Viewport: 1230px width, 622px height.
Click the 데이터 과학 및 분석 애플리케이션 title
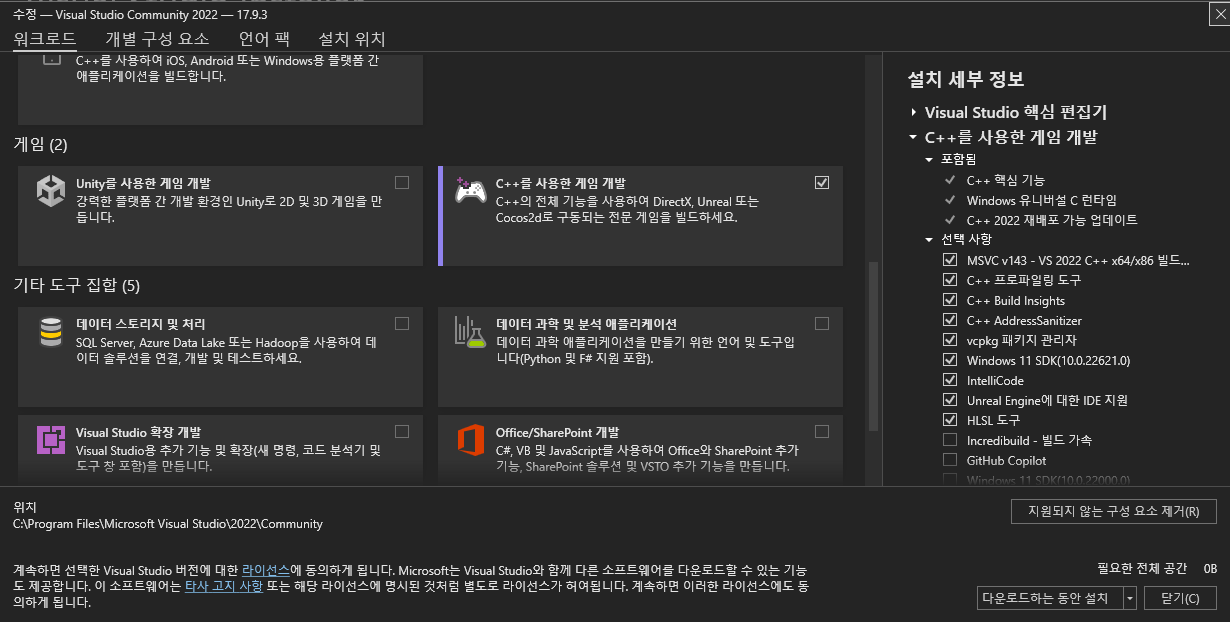click(586, 324)
